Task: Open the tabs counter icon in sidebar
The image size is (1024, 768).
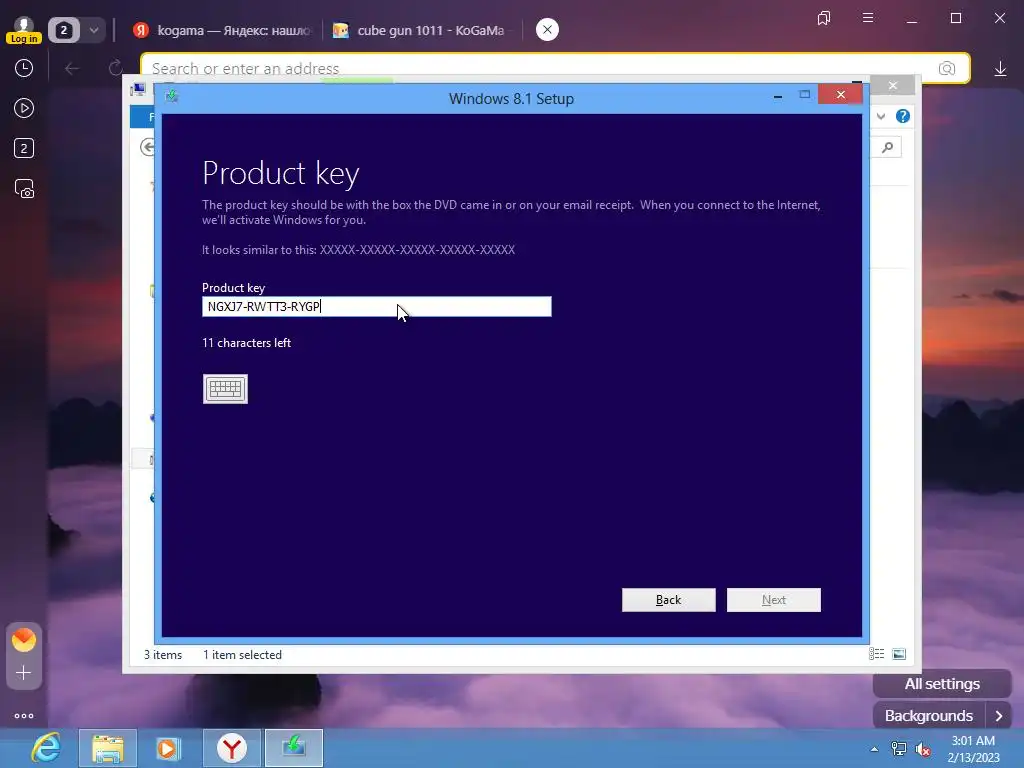Action: click(24, 148)
